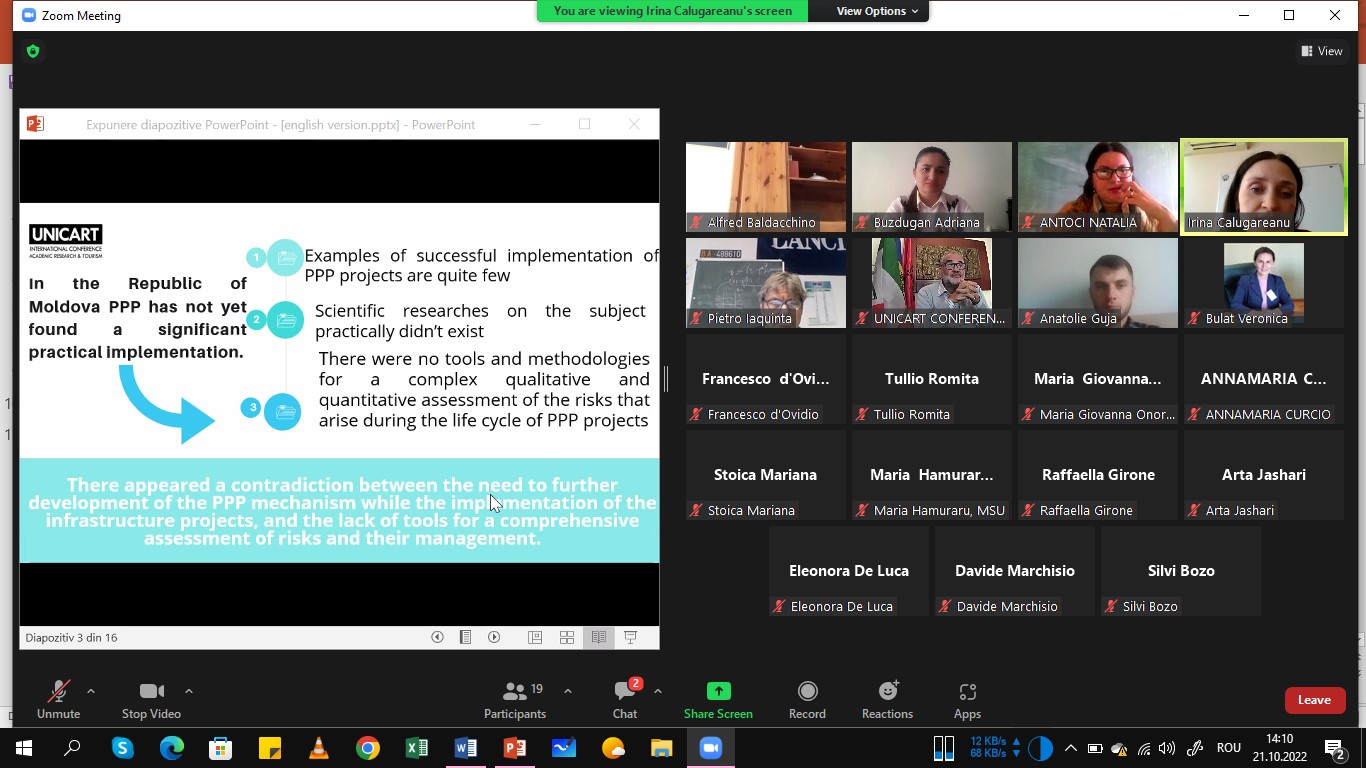This screenshot has height=768, width=1366.
Task: Switch to slide sorter view in PowerPoint
Action: [567, 637]
